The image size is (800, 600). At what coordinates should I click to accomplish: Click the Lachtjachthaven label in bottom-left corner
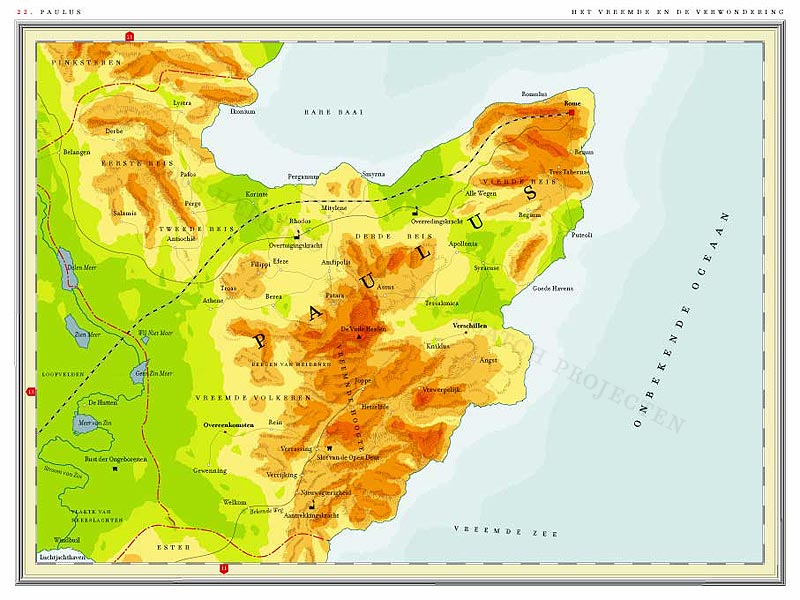(57, 555)
